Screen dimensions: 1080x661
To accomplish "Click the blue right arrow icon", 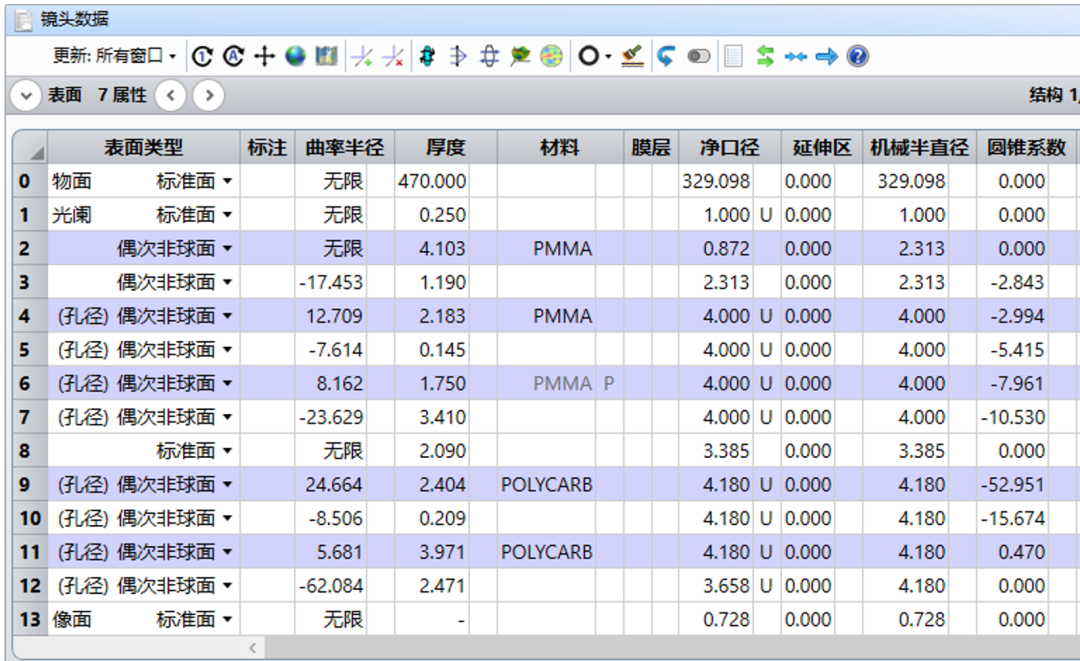I will (827, 56).
